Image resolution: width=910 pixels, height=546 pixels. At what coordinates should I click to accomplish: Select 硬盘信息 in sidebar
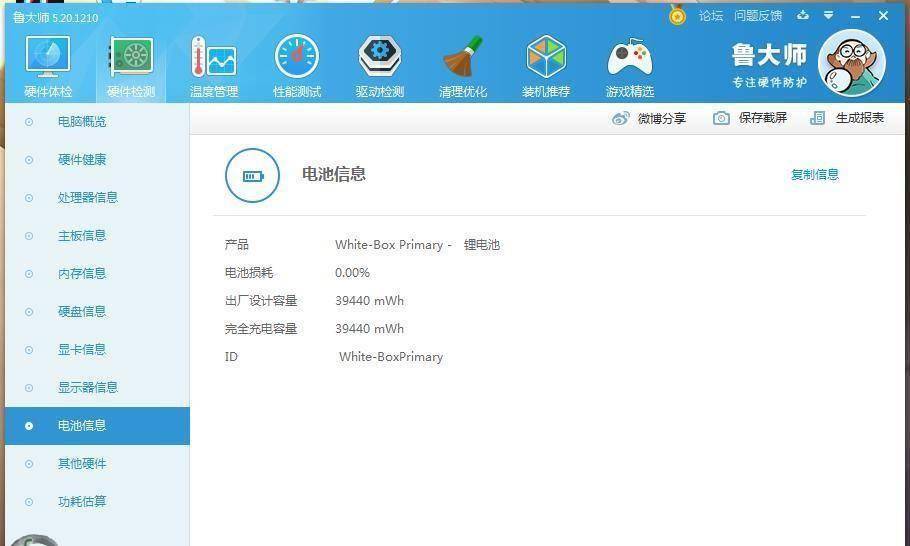coord(97,312)
